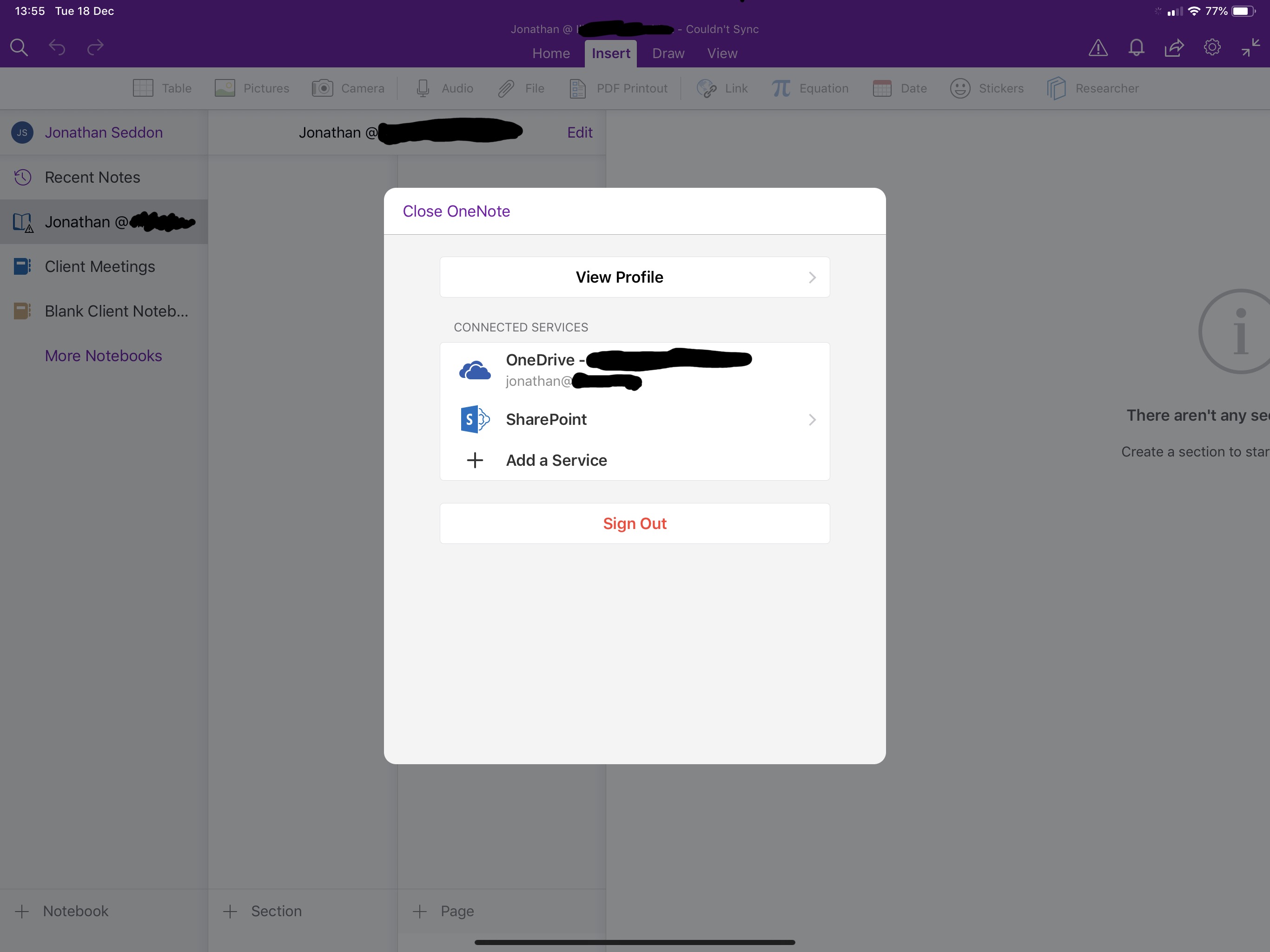Image resolution: width=1270 pixels, height=952 pixels.
Task: Tap the JS avatar icon
Action: [x=22, y=132]
